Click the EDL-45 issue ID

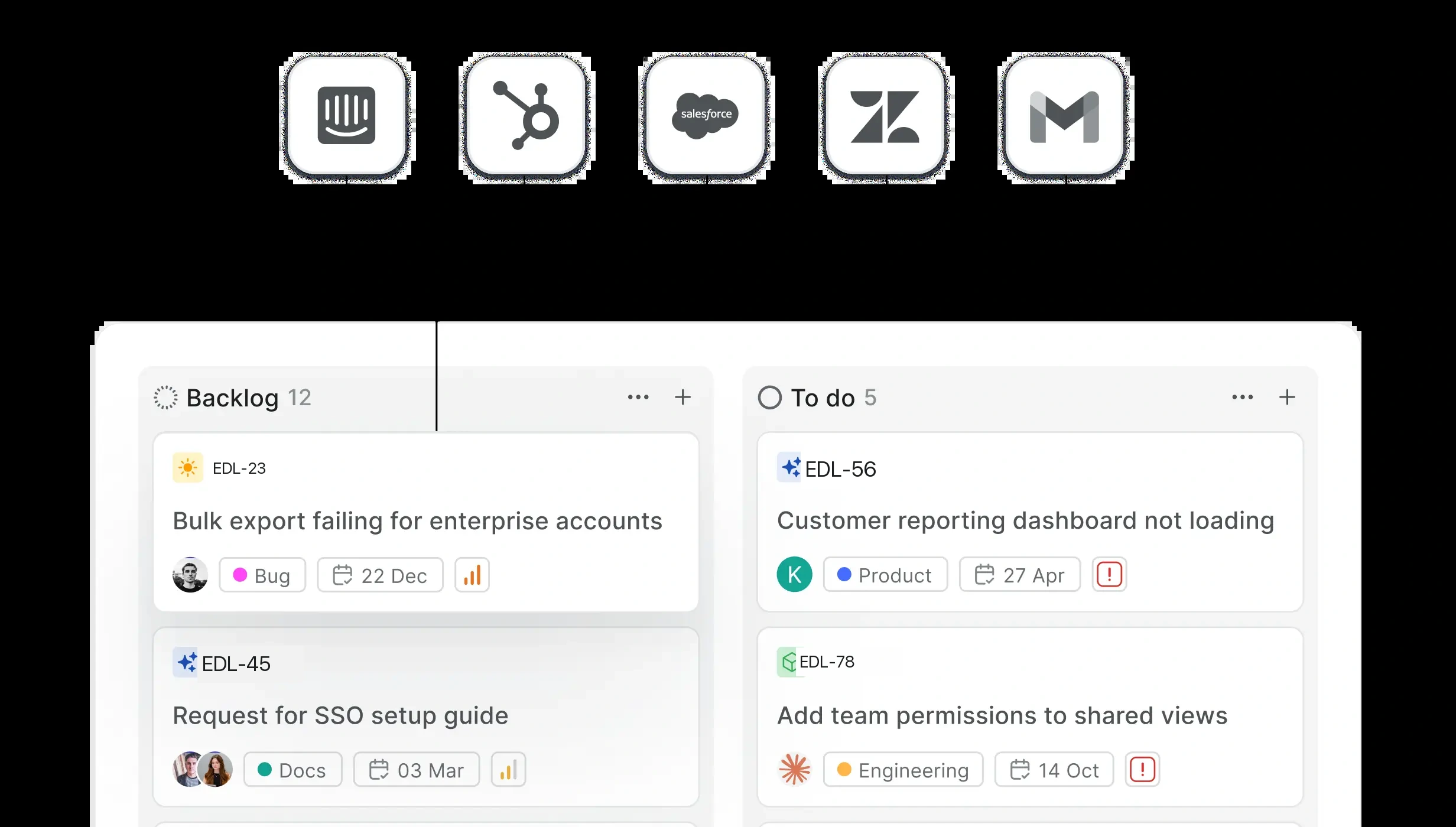236,663
